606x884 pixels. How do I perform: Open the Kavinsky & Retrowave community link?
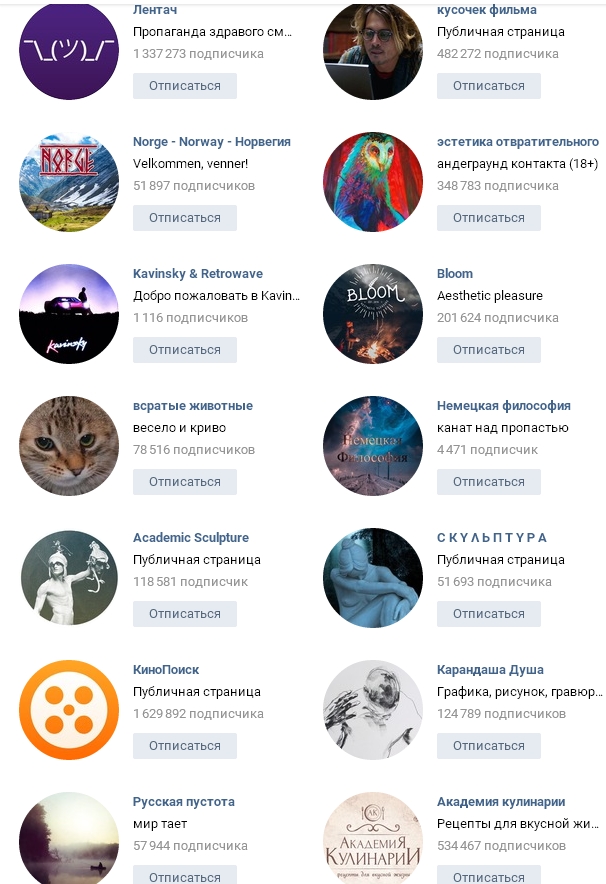point(198,273)
